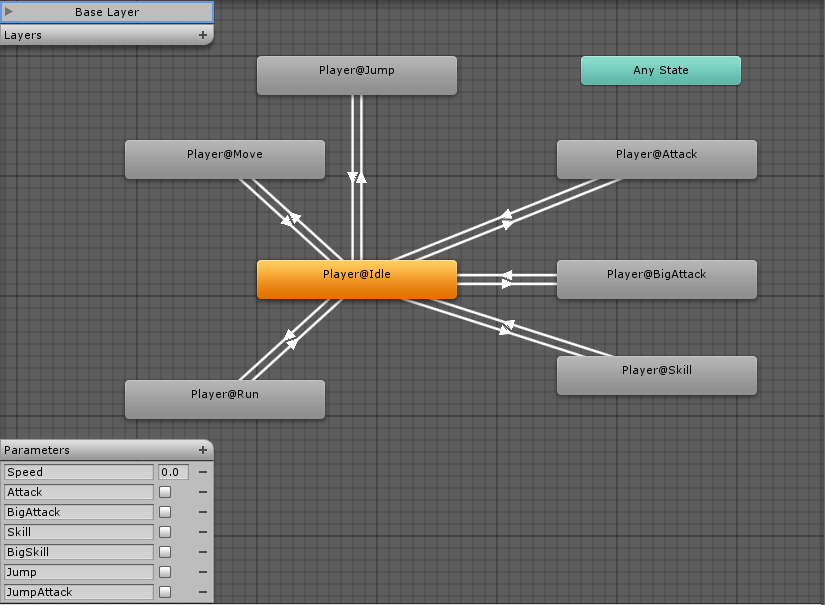Click the BigSkill parameter name field
Screen dimensions: 825x605
[x=79, y=552]
